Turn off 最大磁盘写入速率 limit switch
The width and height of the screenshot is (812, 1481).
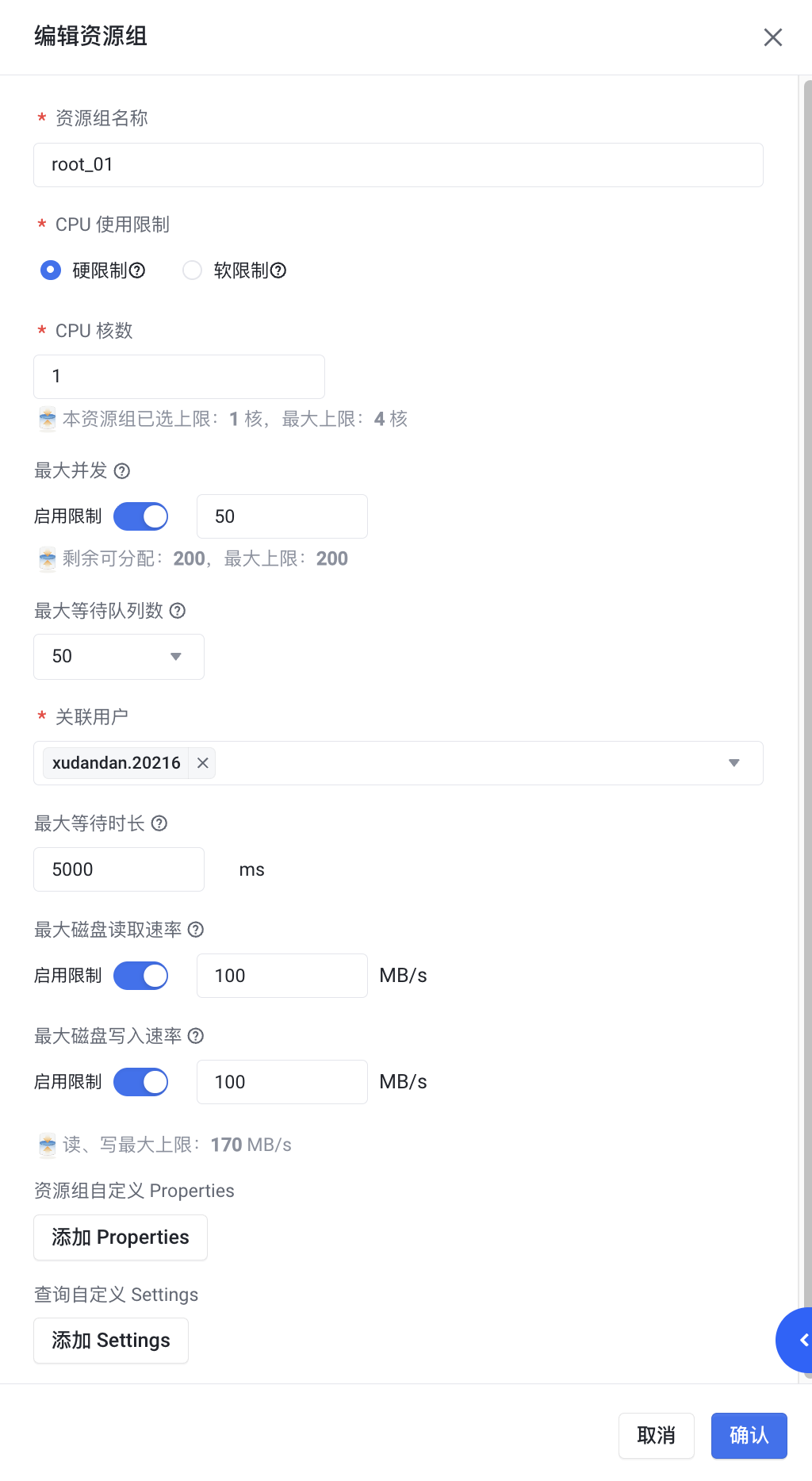tap(141, 1082)
